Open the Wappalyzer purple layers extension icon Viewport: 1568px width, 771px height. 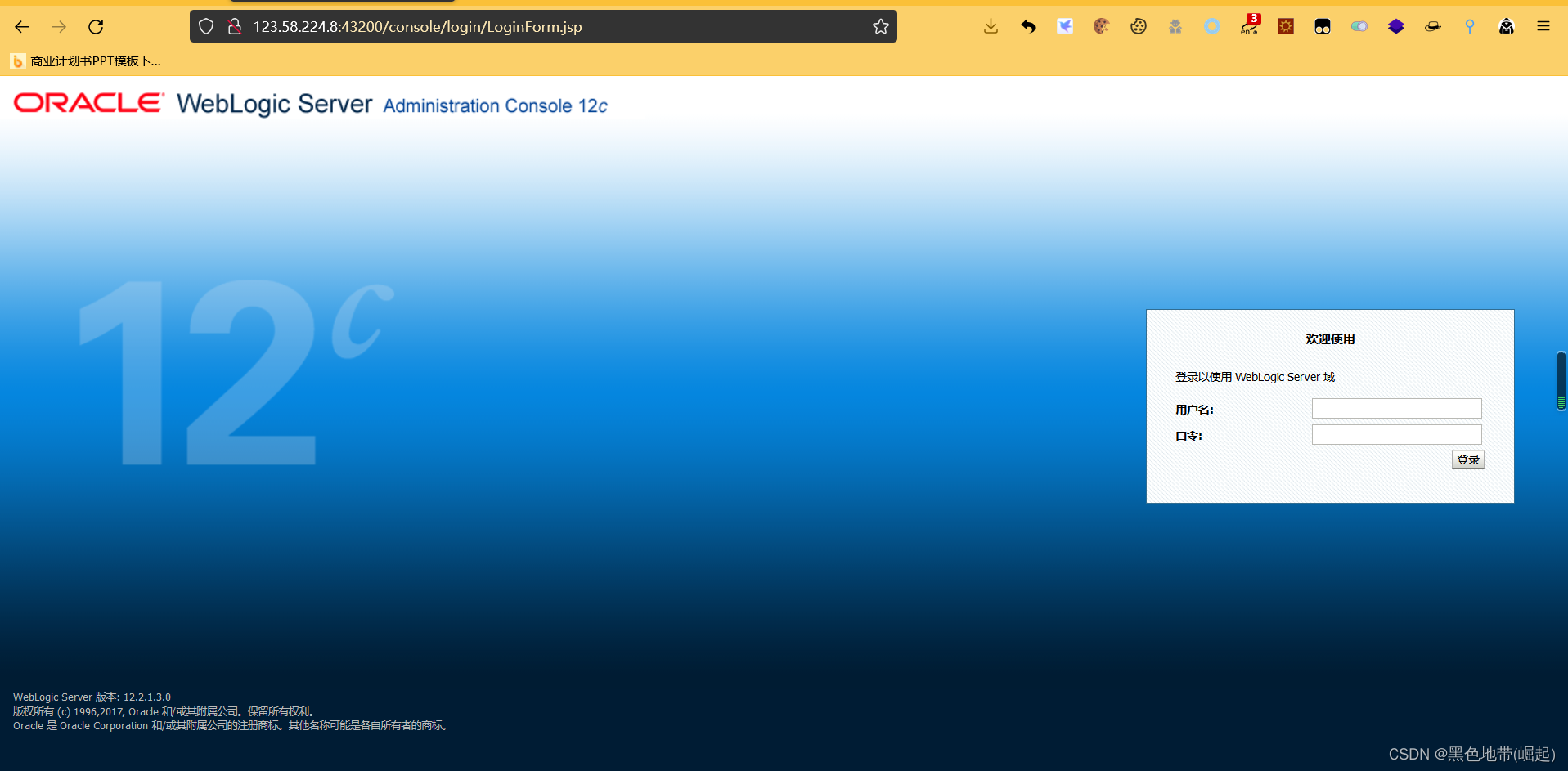[x=1395, y=26]
